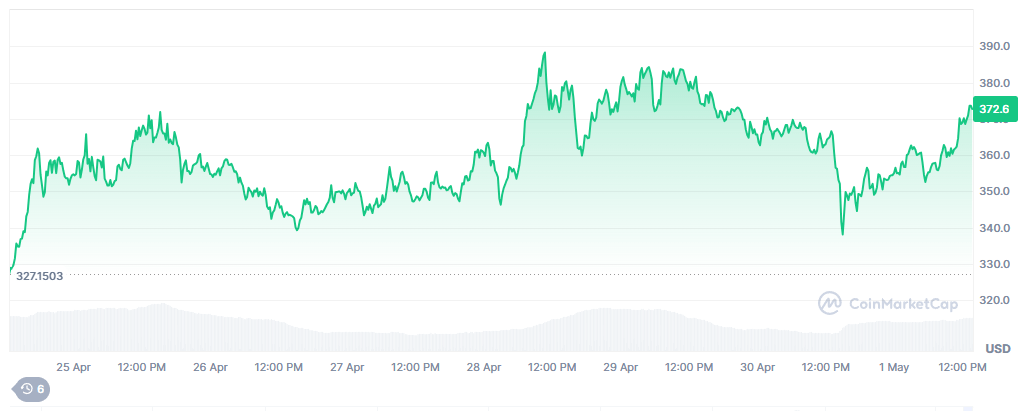Select the 26 Apr date label
1020x411 pixels.
[x=210, y=367]
